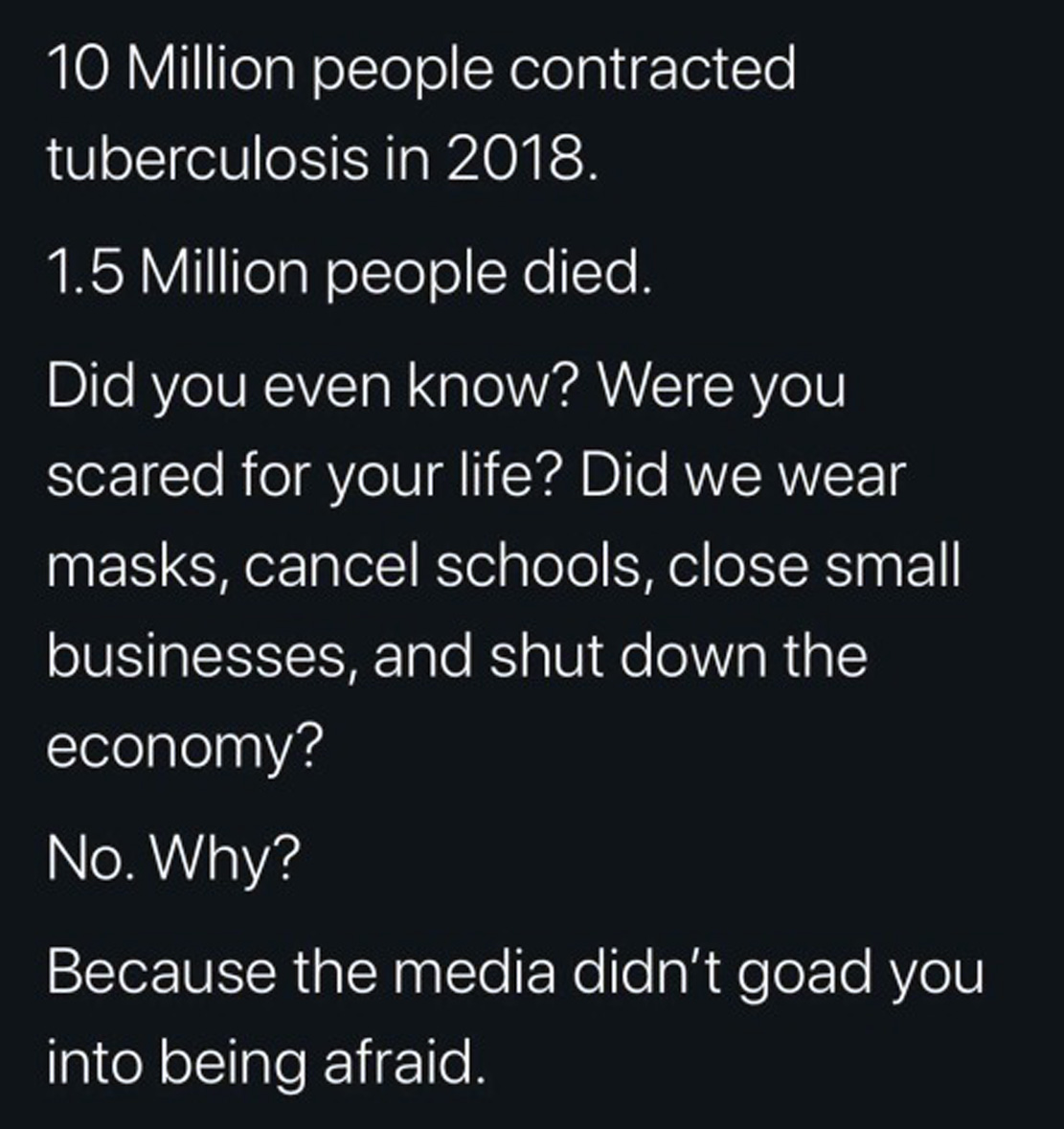
Task: Click the words 'didn't goad you'
Action: [779, 973]
